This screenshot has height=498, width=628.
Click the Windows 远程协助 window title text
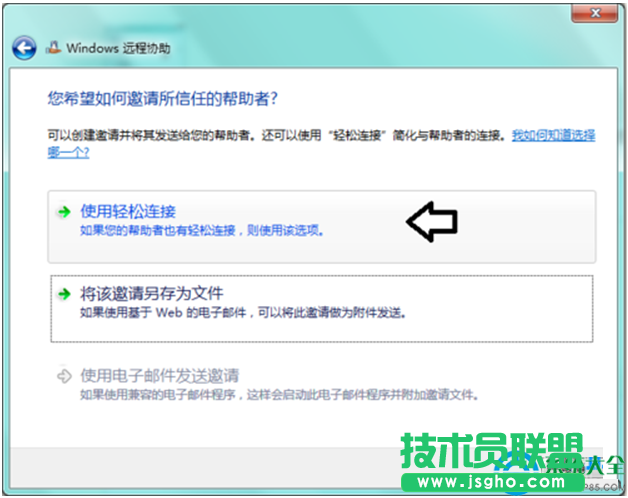118,48
